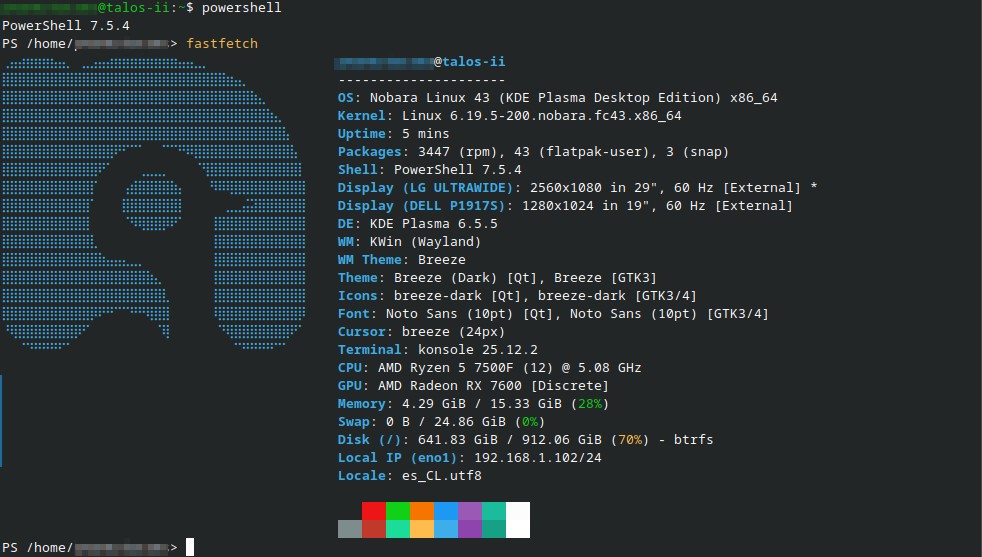Click the green '0%' swap percentage
Image resolution: width=982 pixels, height=557 pixels.
tap(530, 422)
